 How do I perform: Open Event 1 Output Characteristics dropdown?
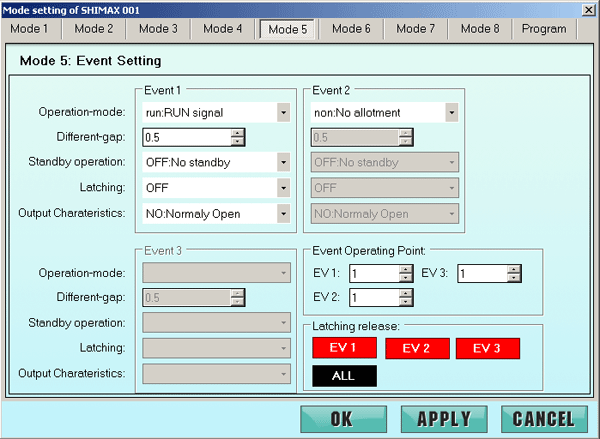coord(283,213)
